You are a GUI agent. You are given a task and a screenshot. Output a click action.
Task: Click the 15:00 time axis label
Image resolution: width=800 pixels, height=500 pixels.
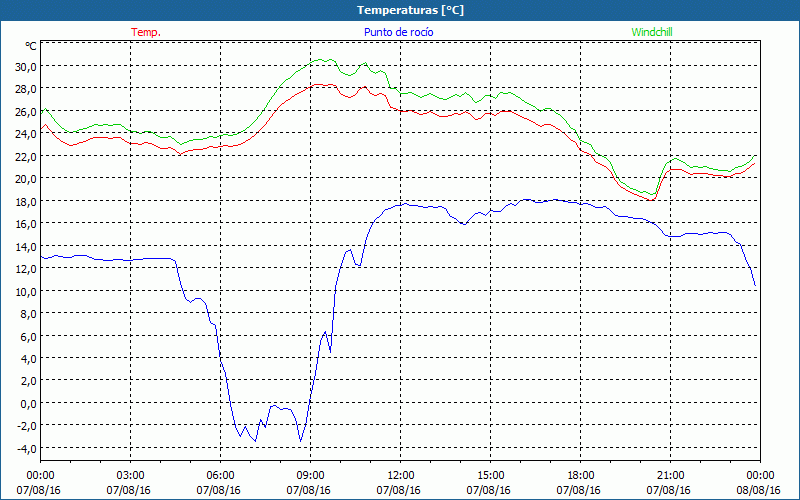pos(490,476)
